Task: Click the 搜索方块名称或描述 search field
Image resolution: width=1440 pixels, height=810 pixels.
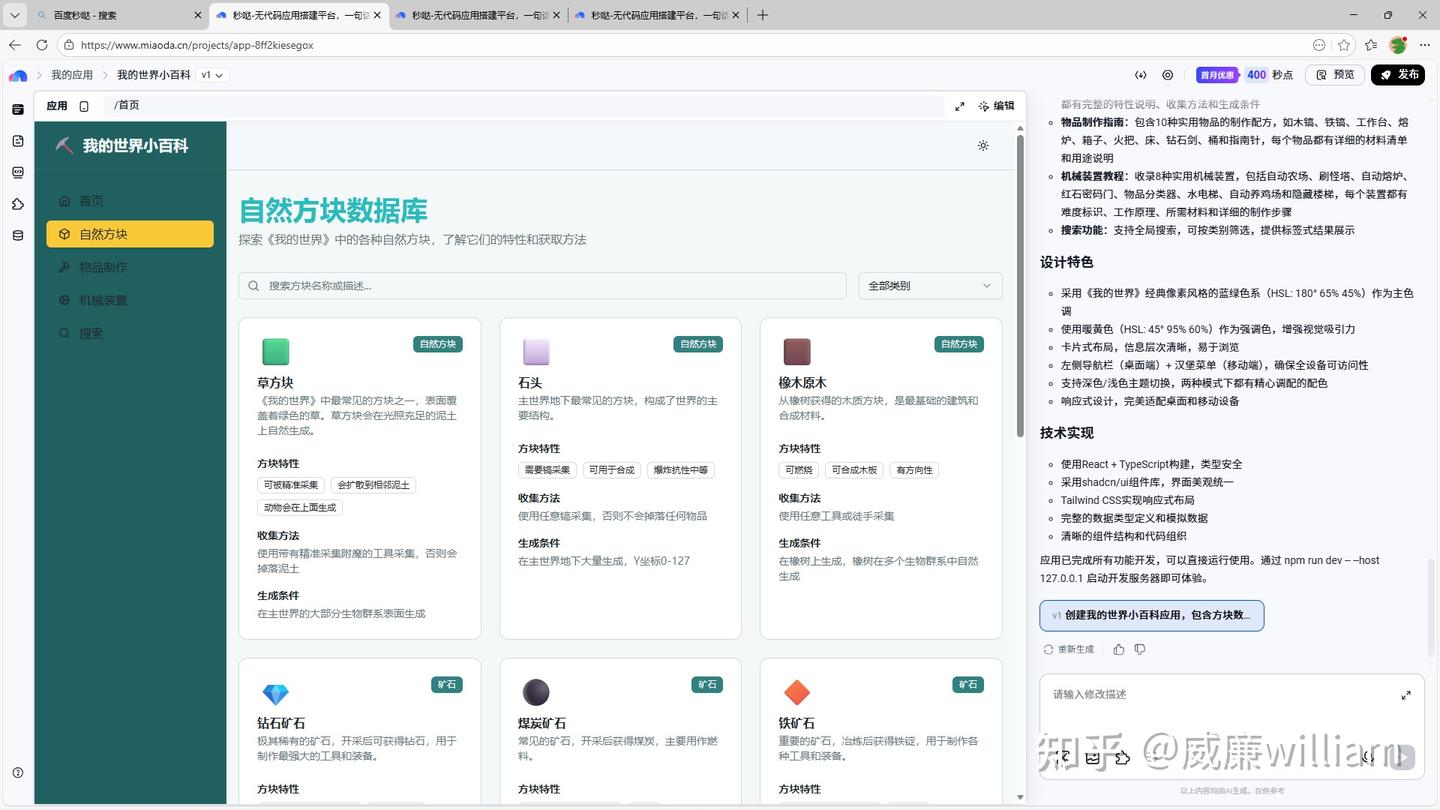Action: (x=543, y=286)
